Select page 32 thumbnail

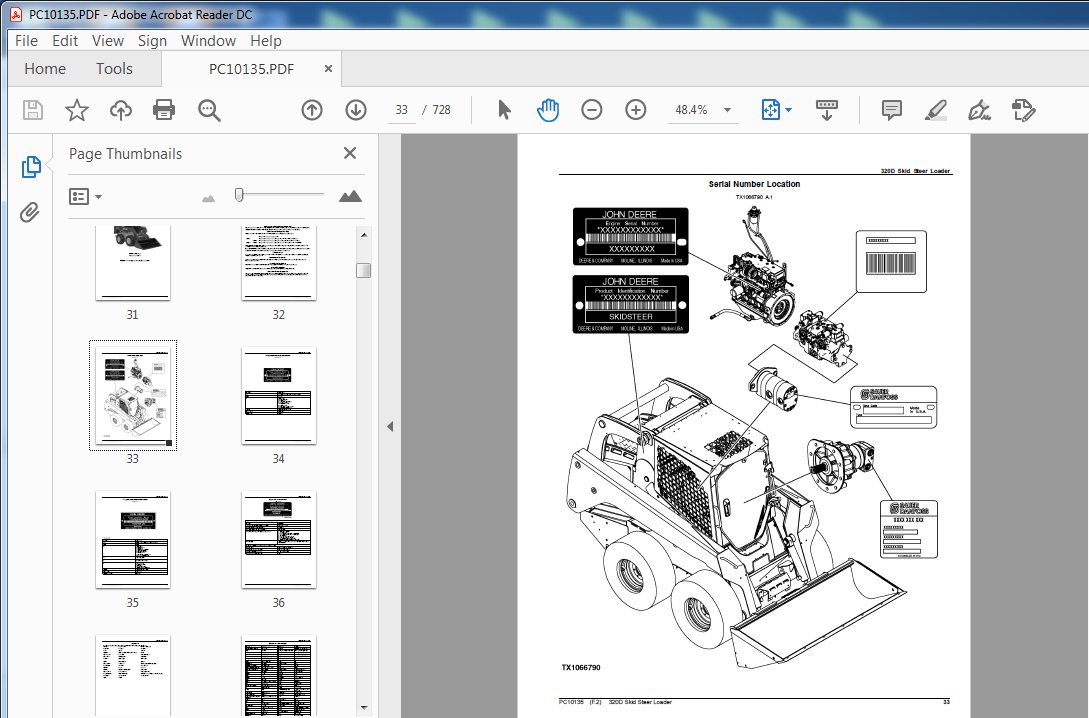pos(279,262)
